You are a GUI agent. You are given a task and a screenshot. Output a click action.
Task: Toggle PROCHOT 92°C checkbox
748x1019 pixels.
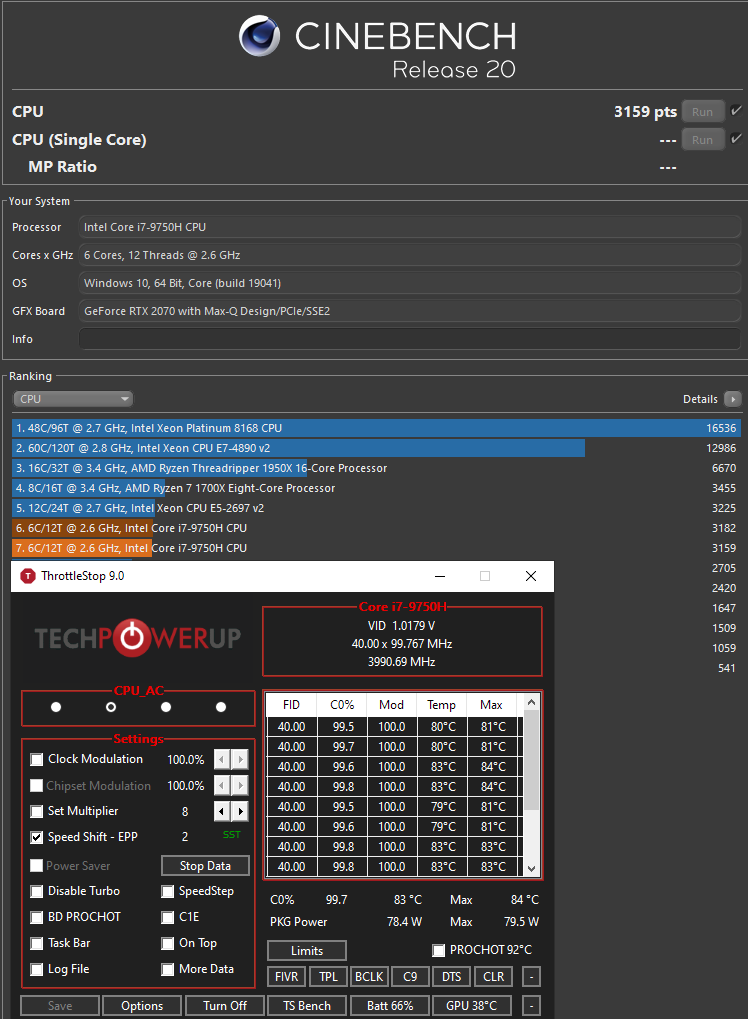click(439, 950)
